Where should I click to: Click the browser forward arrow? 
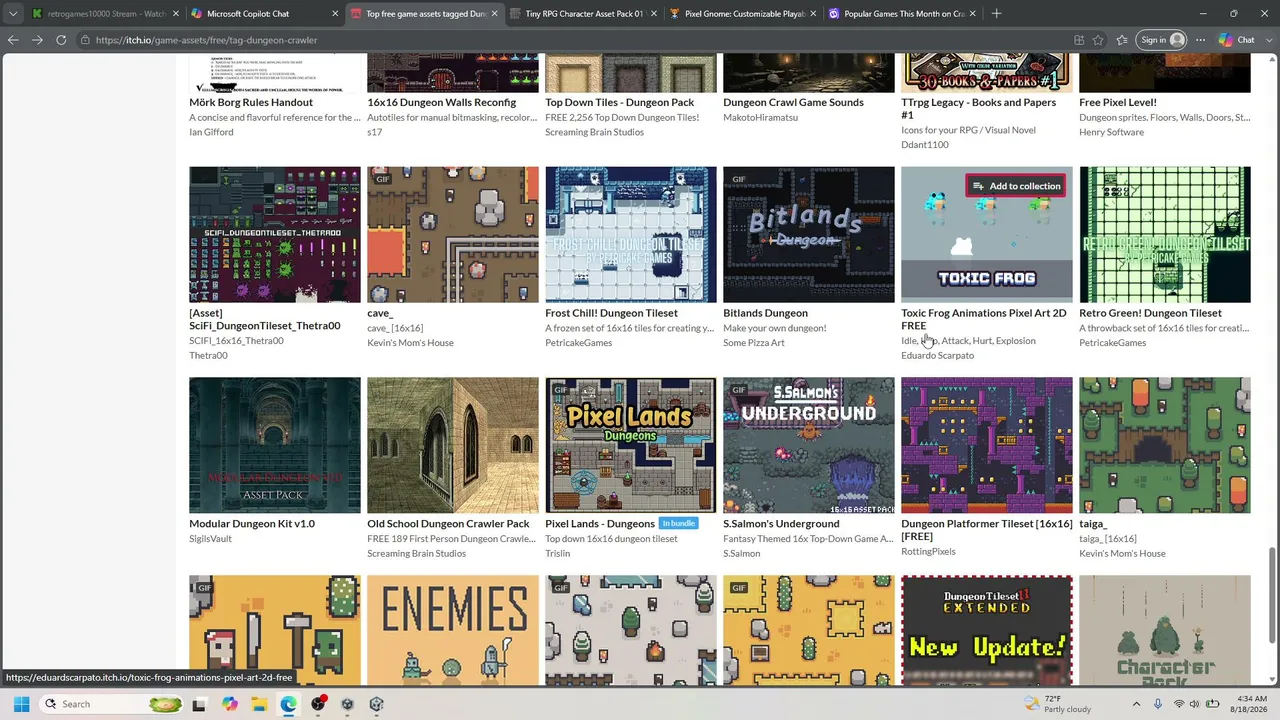tap(37, 40)
